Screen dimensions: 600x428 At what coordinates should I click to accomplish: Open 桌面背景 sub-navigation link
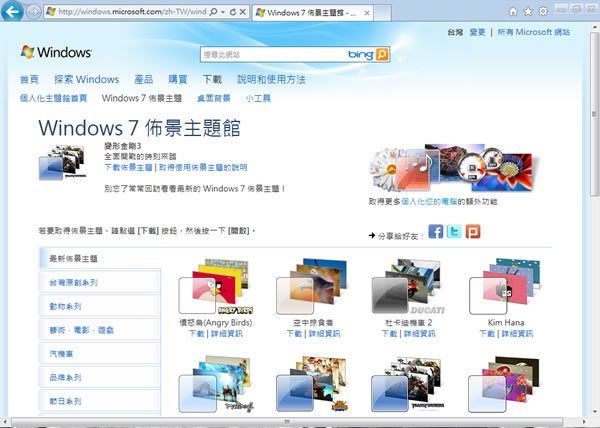(x=214, y=98)
